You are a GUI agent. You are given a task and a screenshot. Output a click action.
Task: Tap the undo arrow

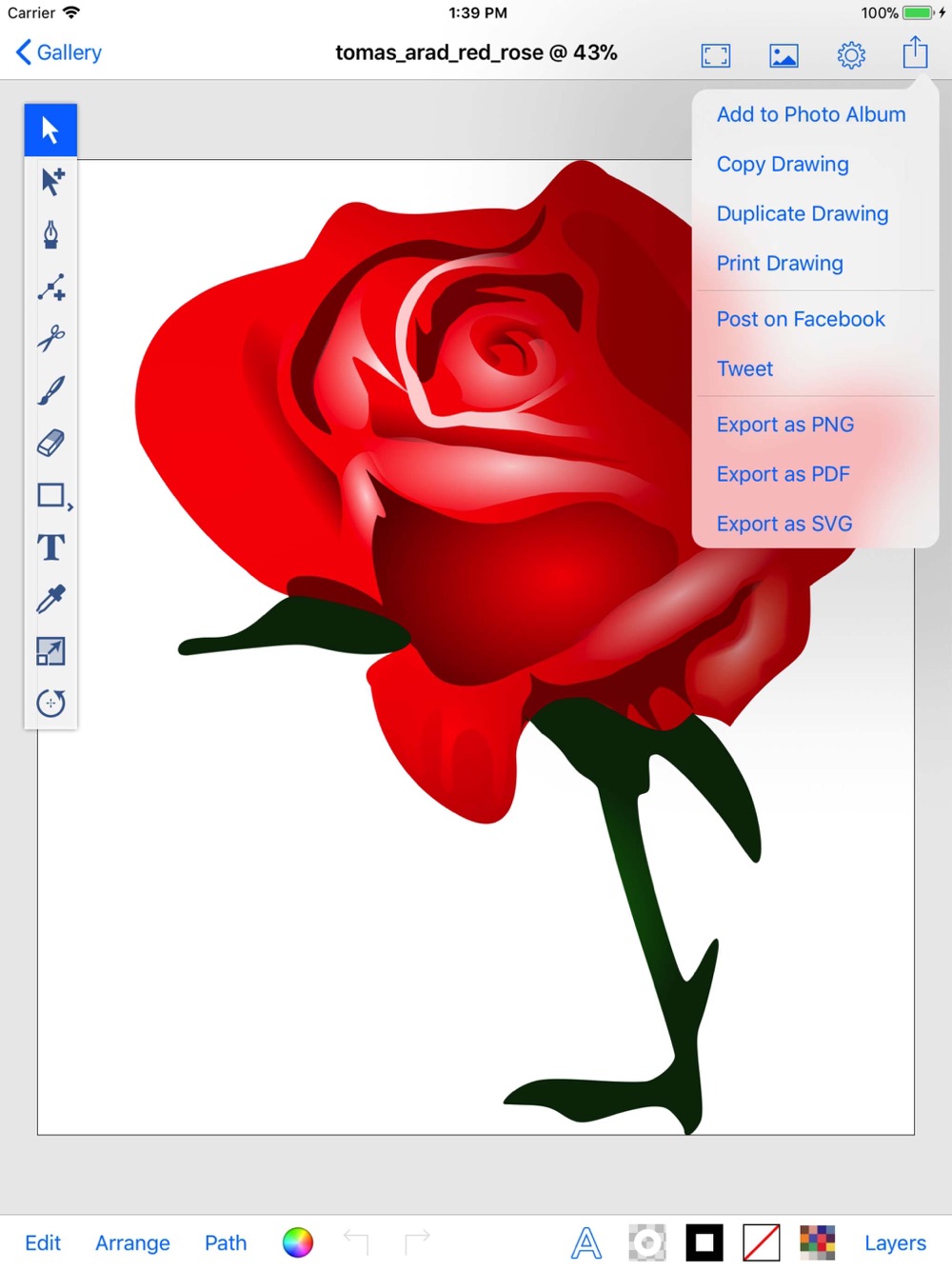click(356, 1241)
